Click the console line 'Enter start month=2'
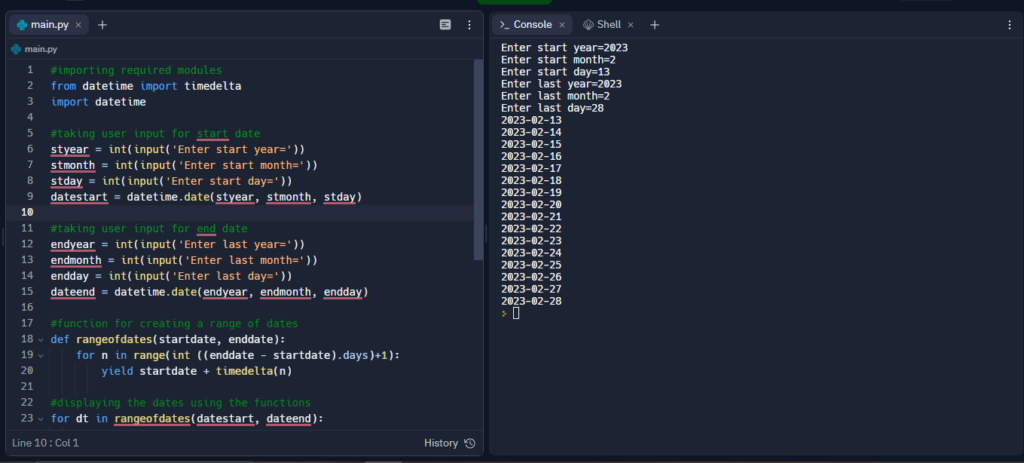 click(x=558, y=59)
